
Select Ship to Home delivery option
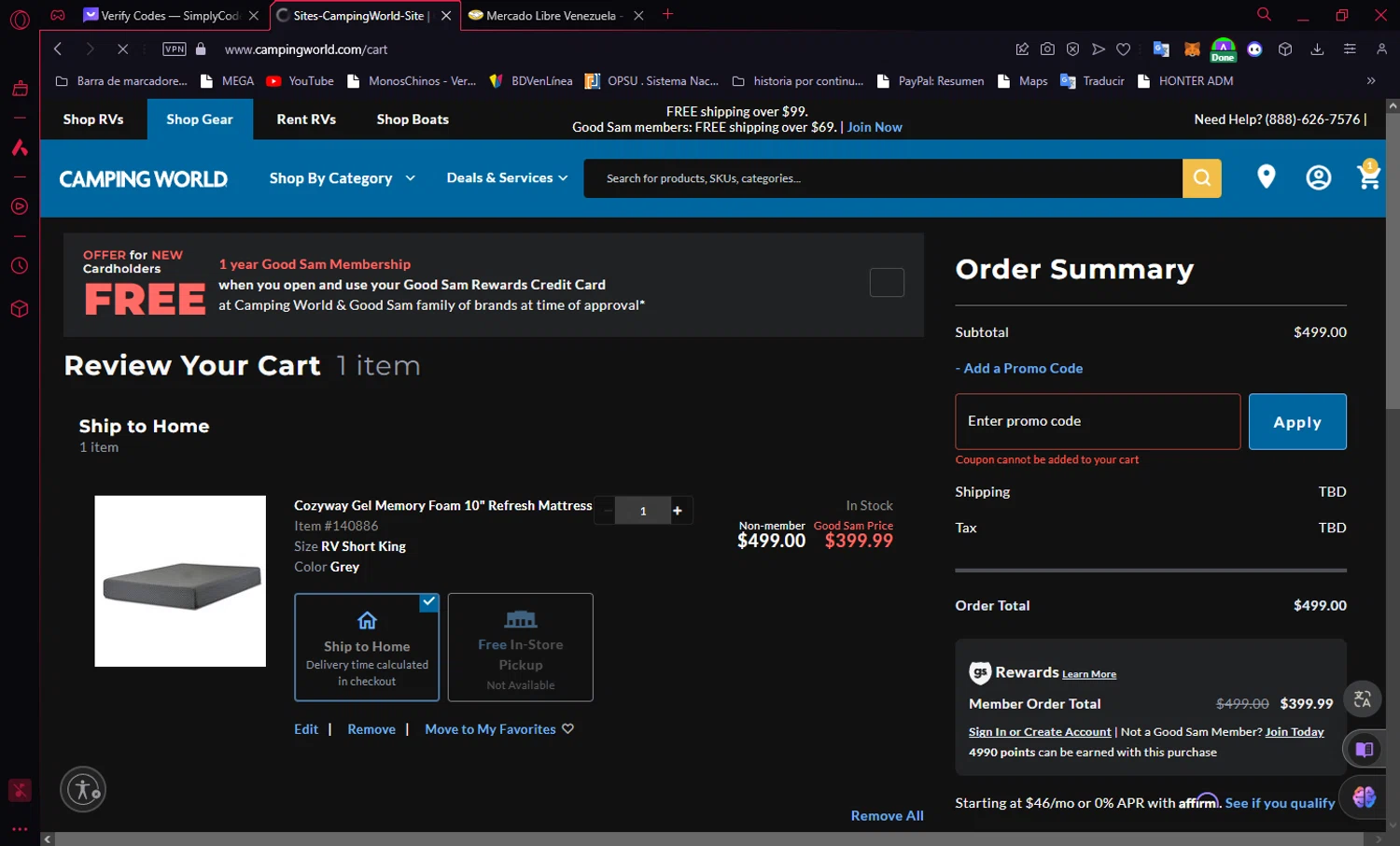(367, 647)
